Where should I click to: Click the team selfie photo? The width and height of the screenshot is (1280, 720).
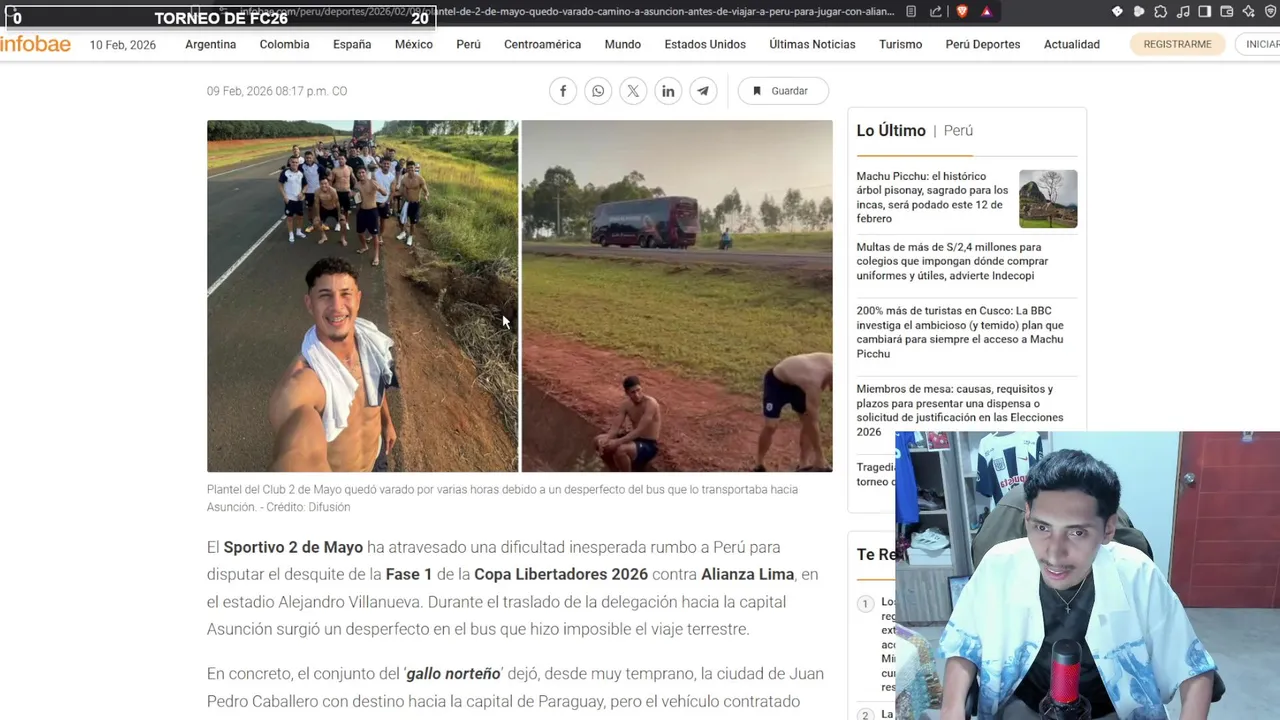tap(362, 296)
